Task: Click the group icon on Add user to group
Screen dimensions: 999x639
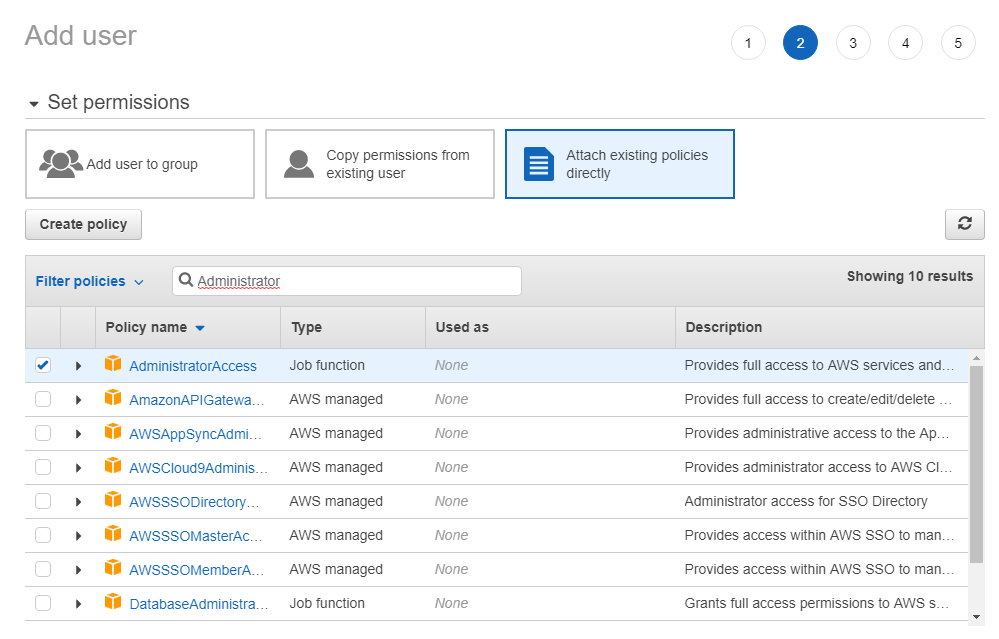Action: click(61, 164)
